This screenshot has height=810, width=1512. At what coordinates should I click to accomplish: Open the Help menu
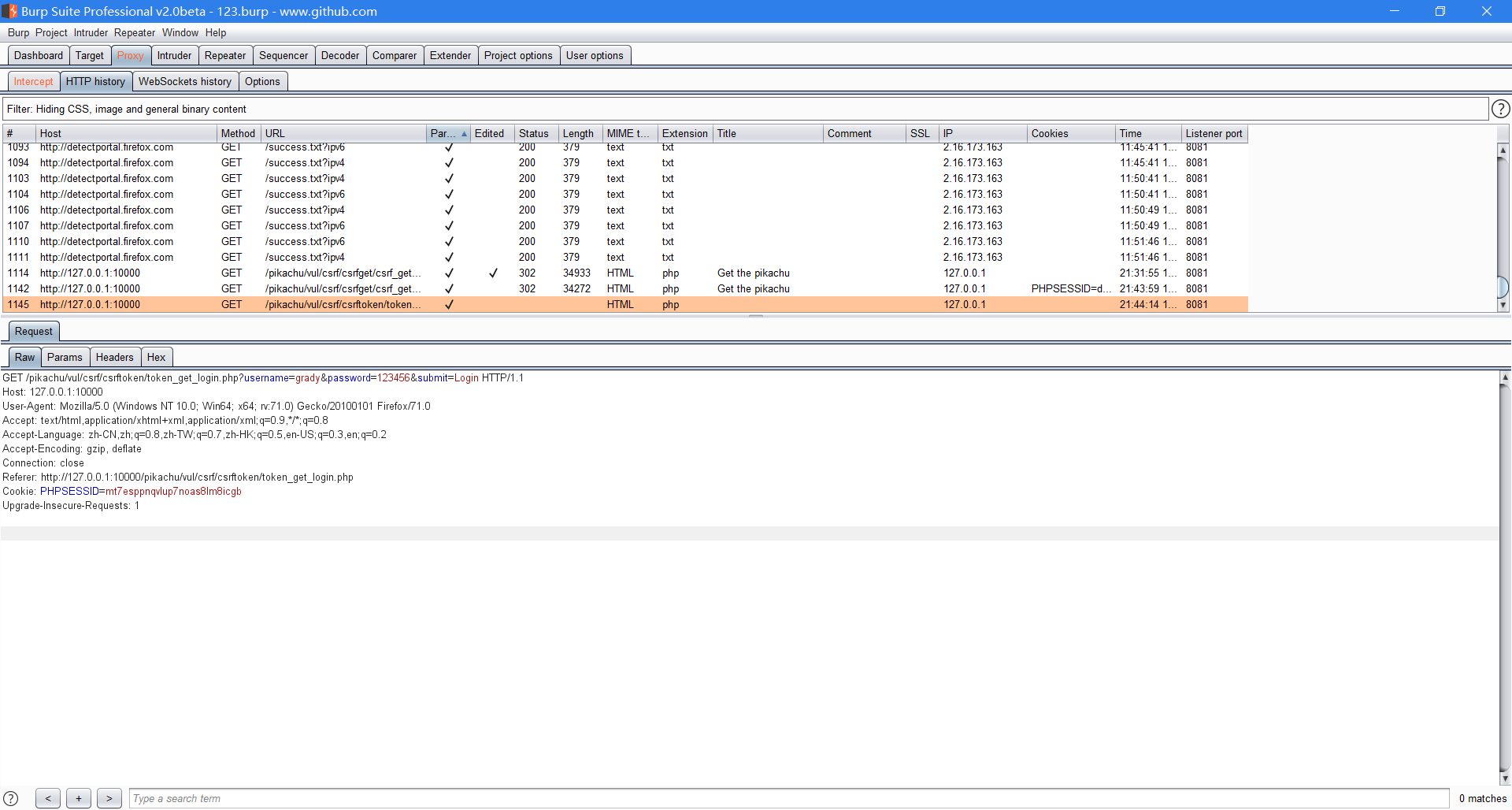pyautogui.click(x=216, y=32)
